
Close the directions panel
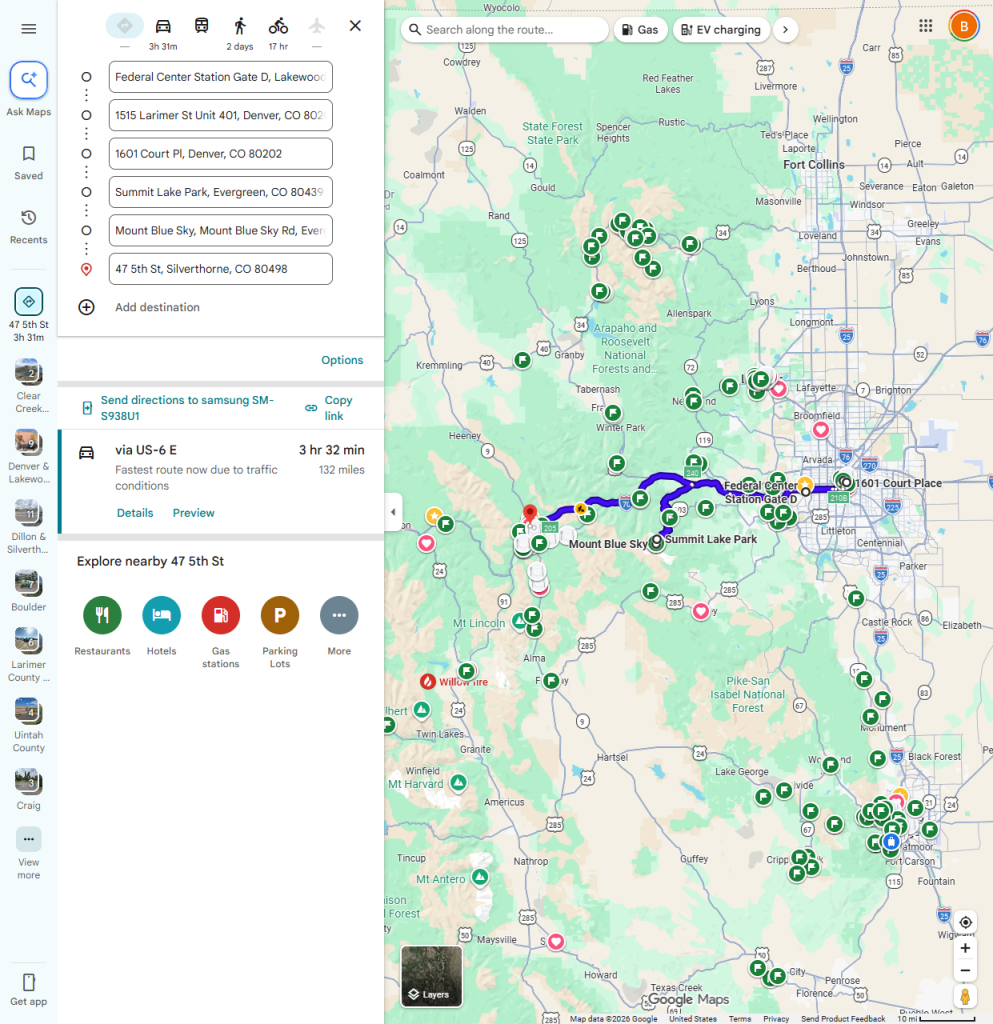[355, 26]
